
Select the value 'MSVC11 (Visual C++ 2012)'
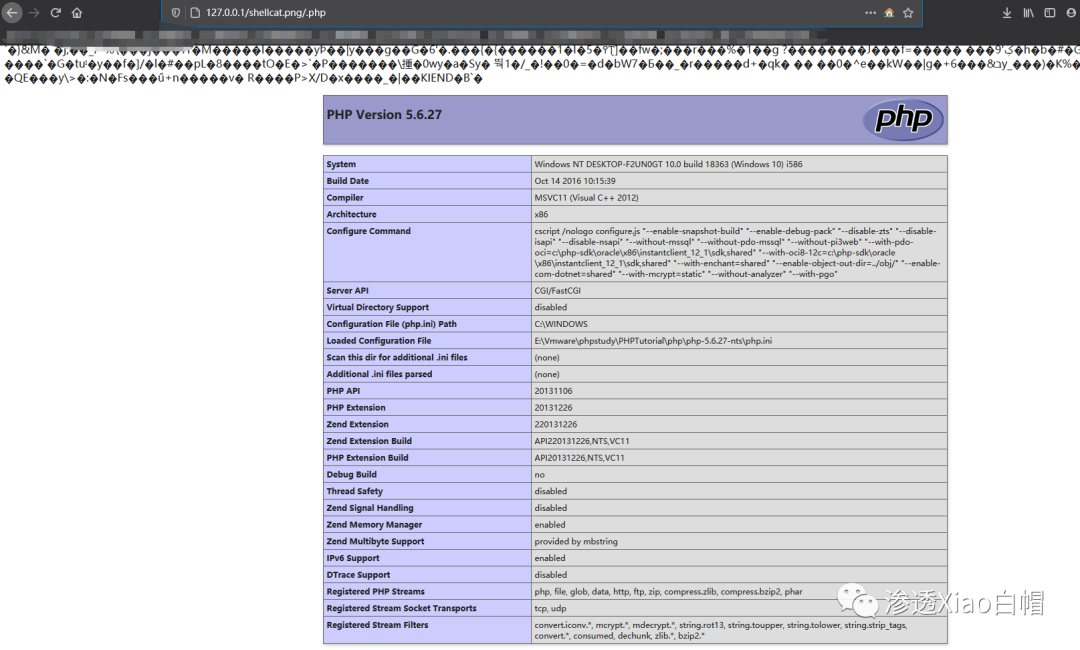(586, 198)
